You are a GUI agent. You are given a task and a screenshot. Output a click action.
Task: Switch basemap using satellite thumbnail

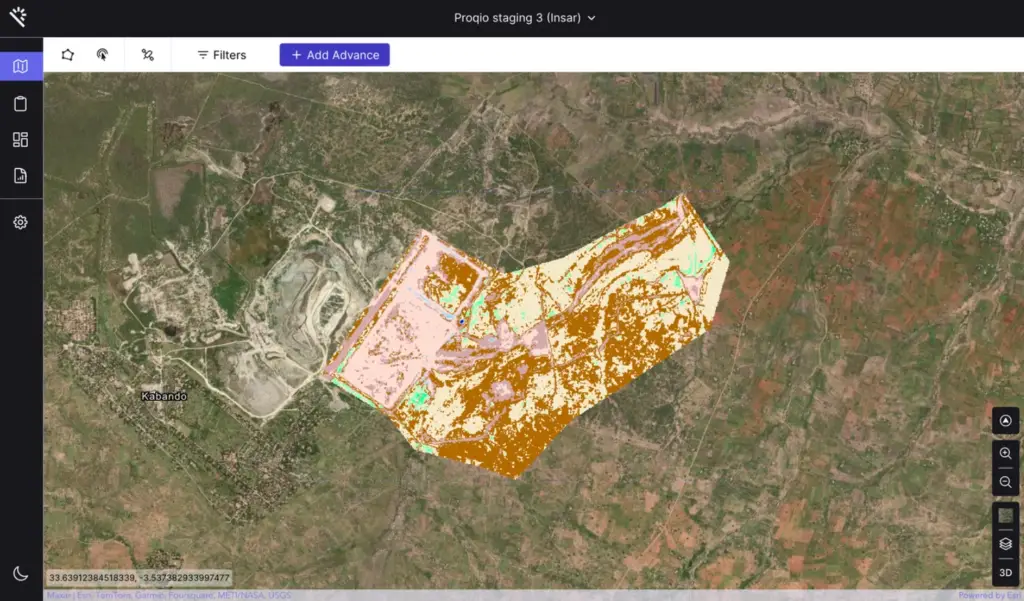pos(1005,516)
